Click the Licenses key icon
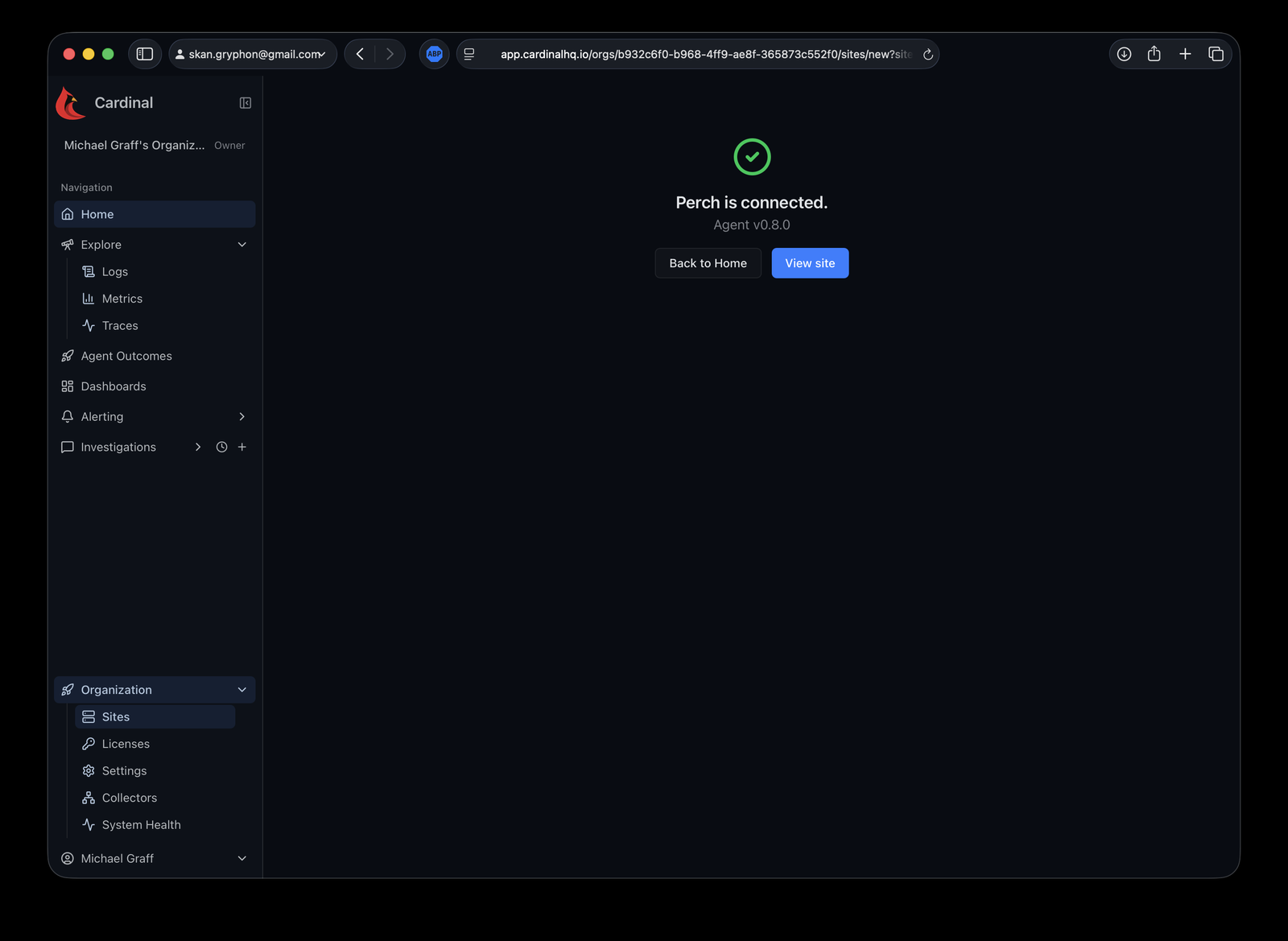Screen dimensions: 1288x941 (x=89, y=744)
